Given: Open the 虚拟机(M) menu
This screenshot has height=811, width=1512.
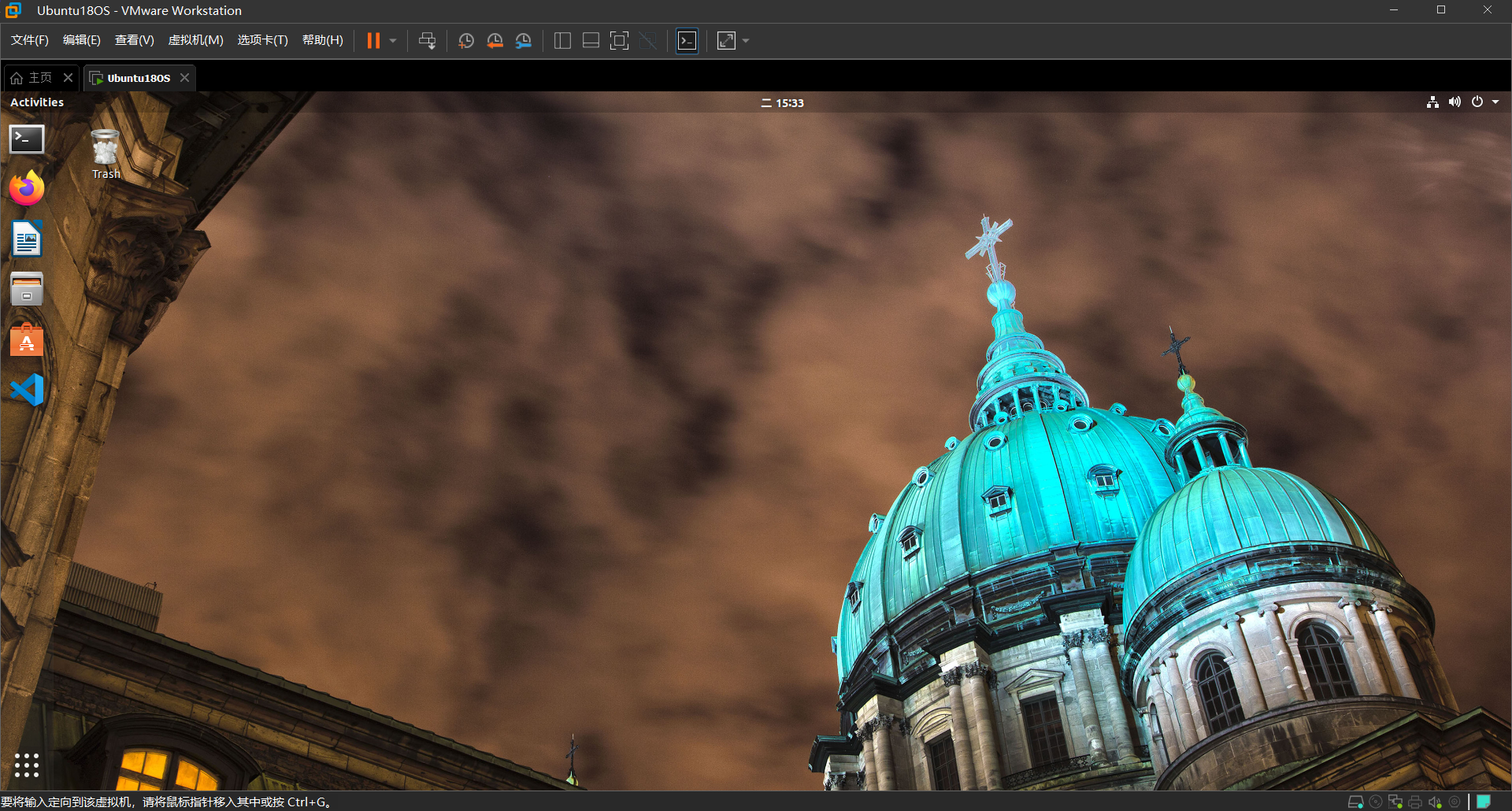Looking at the screenshot, I should [x=196, y=40].
